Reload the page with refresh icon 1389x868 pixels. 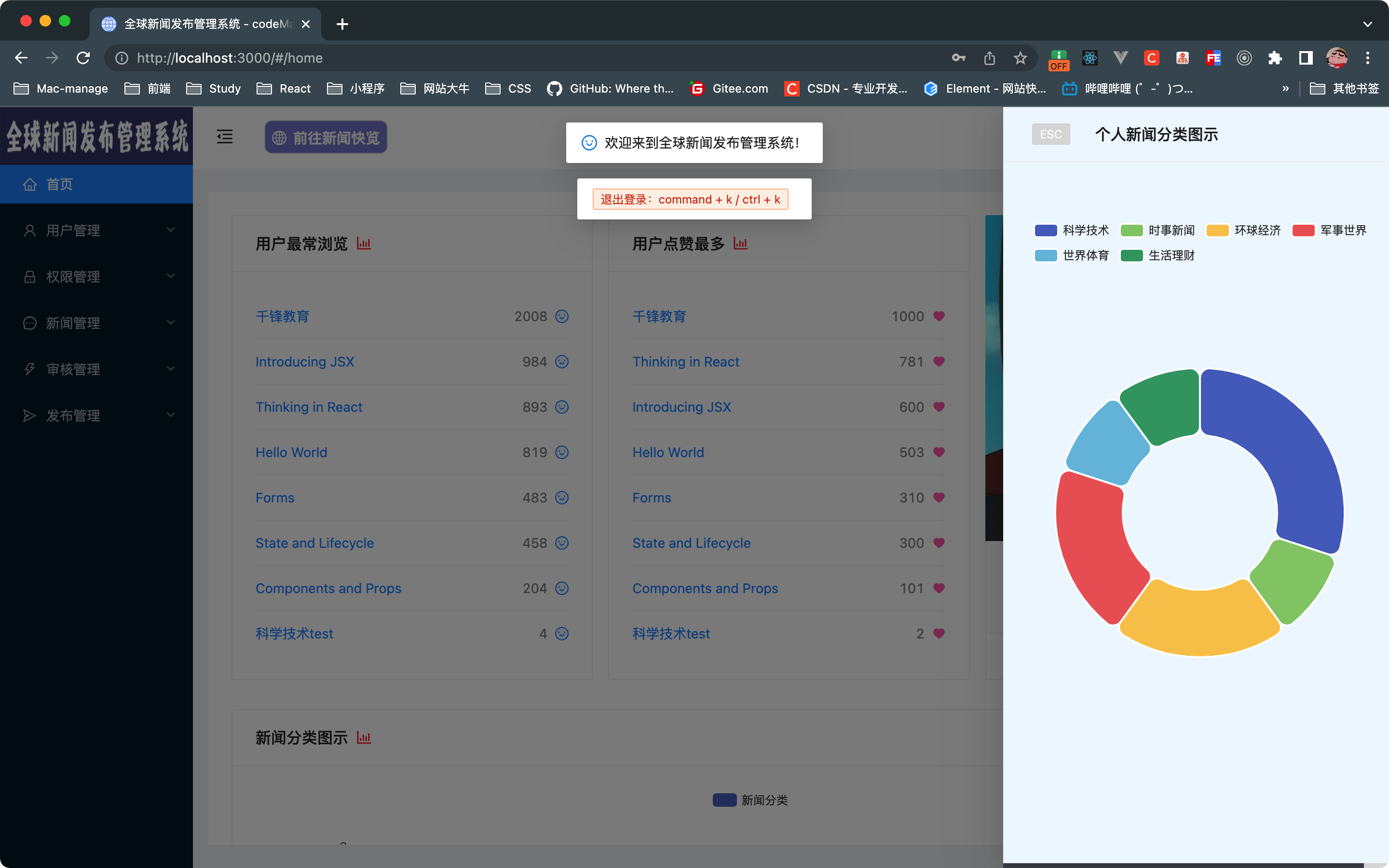pyautogui.click(x=83, y=58)
